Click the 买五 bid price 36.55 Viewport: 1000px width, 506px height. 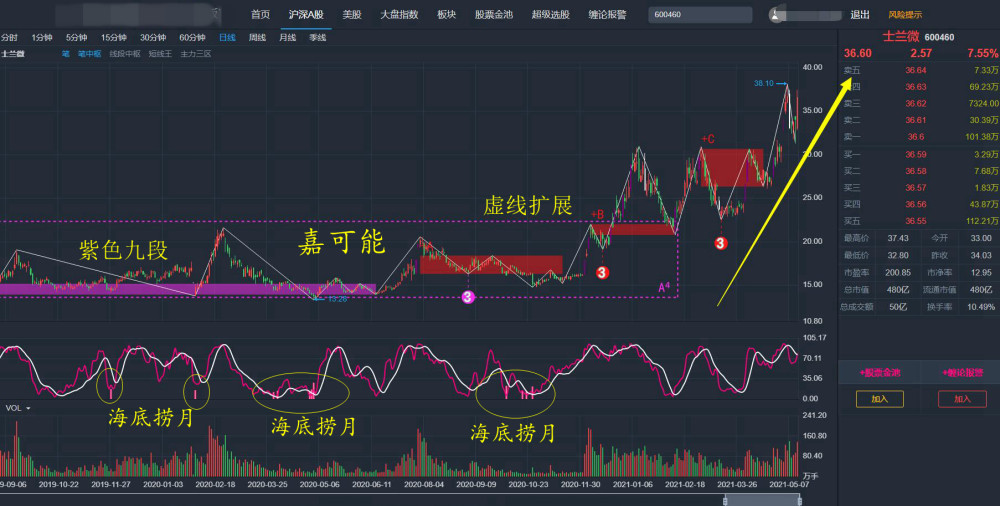click(916, 221)
